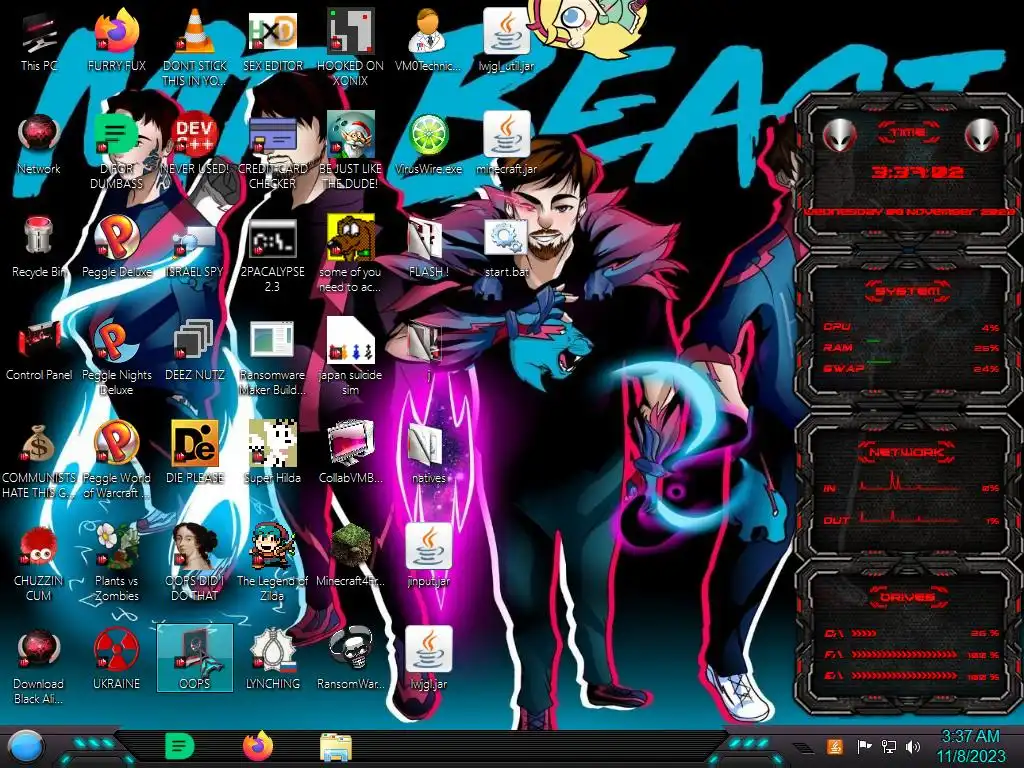Open the highlighted OOPS desktop icon
1024x768 pixels.
point(195,658)
